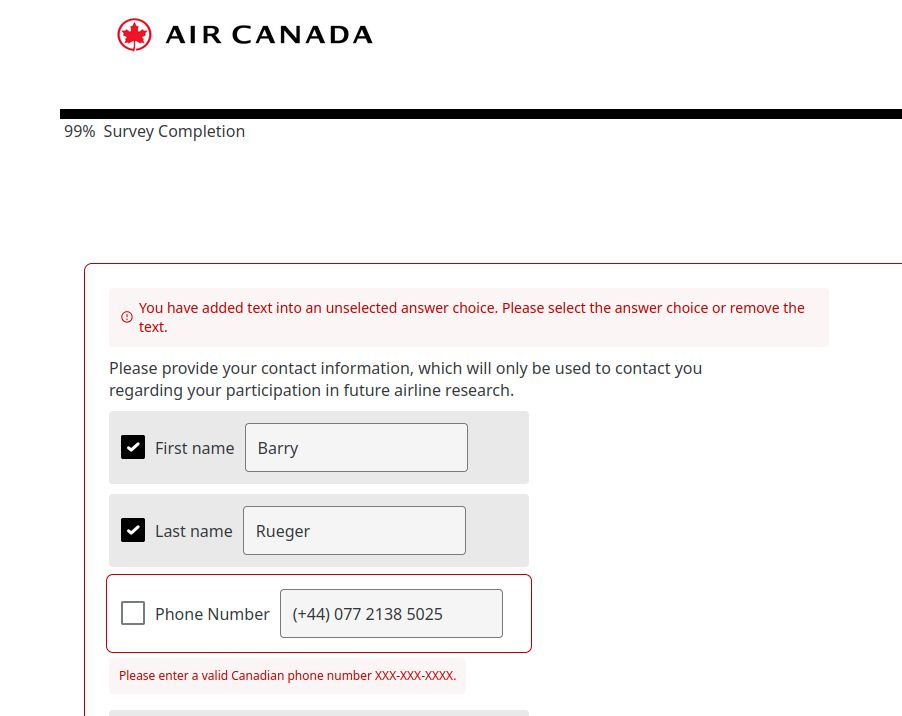Select the Phone Number label text
This screenshot has height=716, width=902.
[212, 614]
